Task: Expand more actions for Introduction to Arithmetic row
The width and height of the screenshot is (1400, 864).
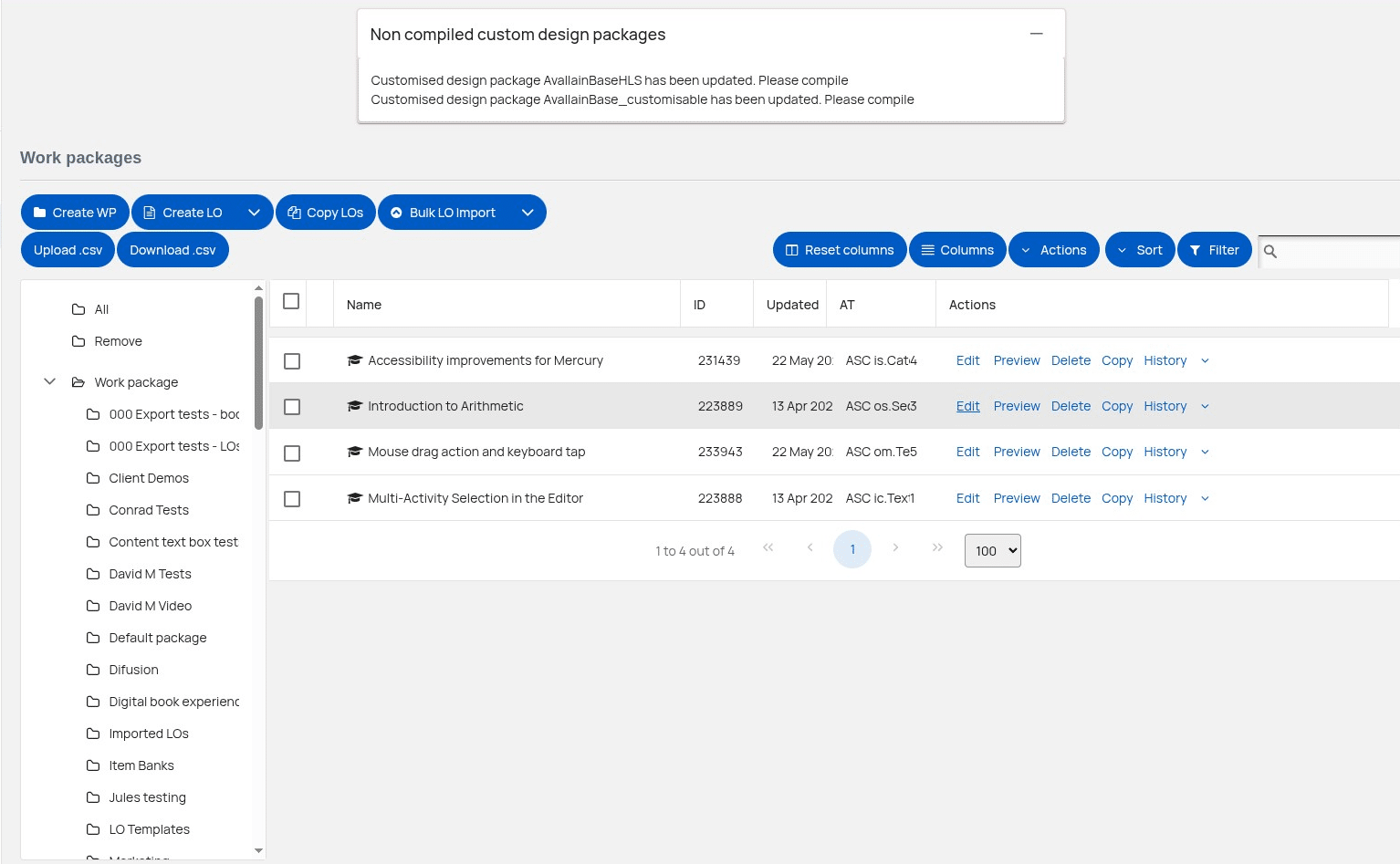Action: coord(1205,407)
